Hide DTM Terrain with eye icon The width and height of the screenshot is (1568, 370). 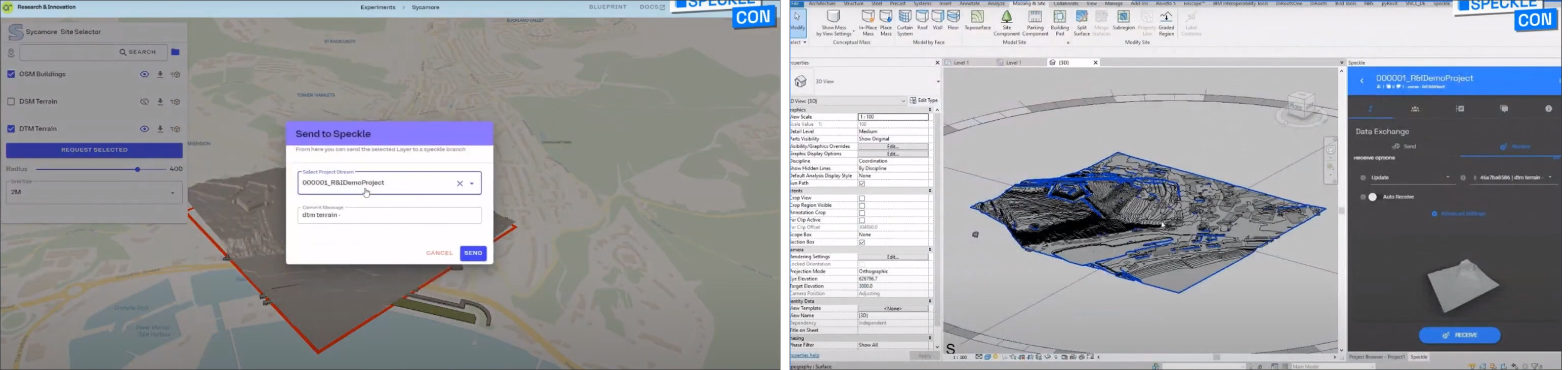pos(144,129)
